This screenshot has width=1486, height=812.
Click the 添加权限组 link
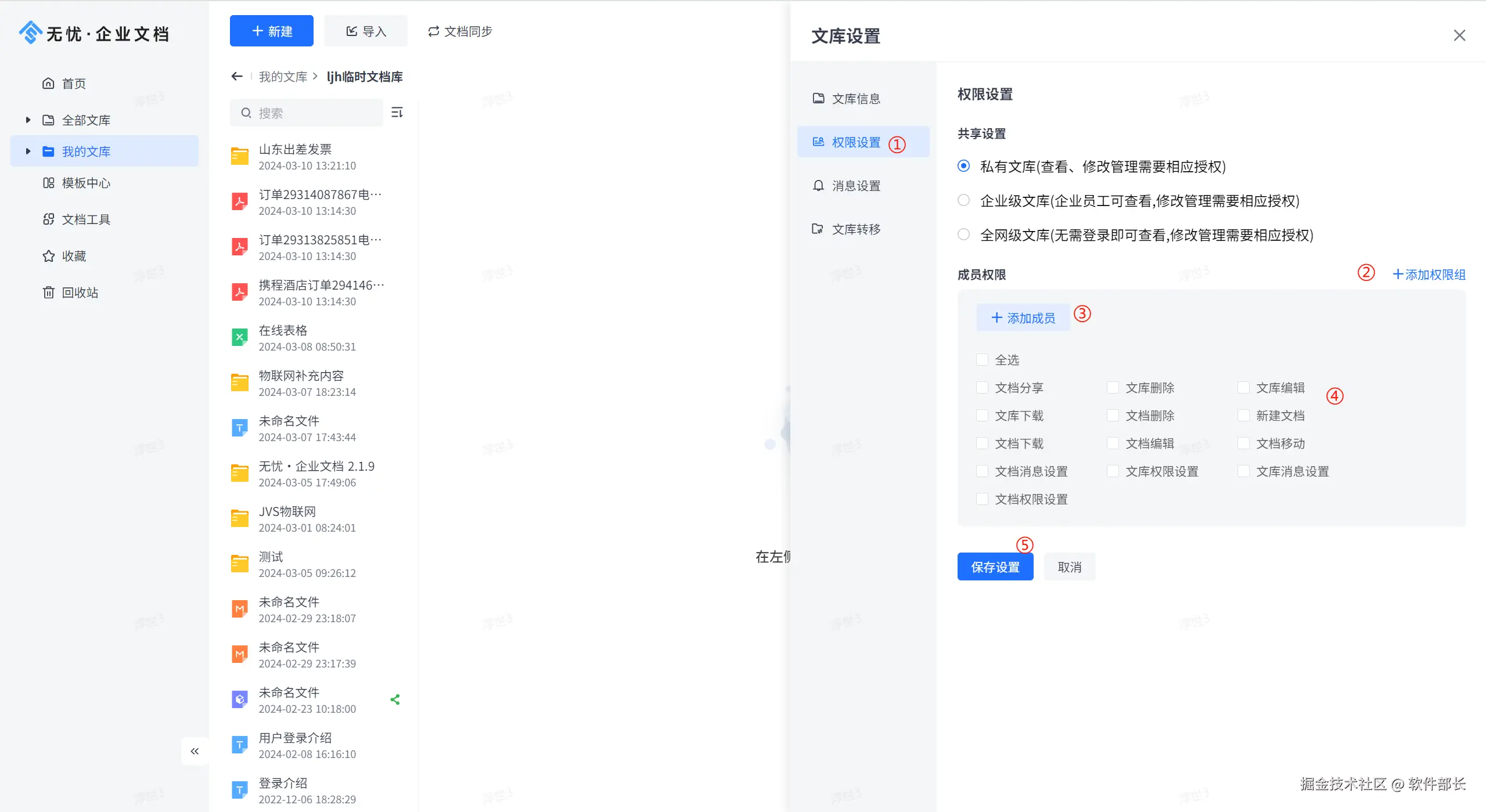(x=1429, y=275)
